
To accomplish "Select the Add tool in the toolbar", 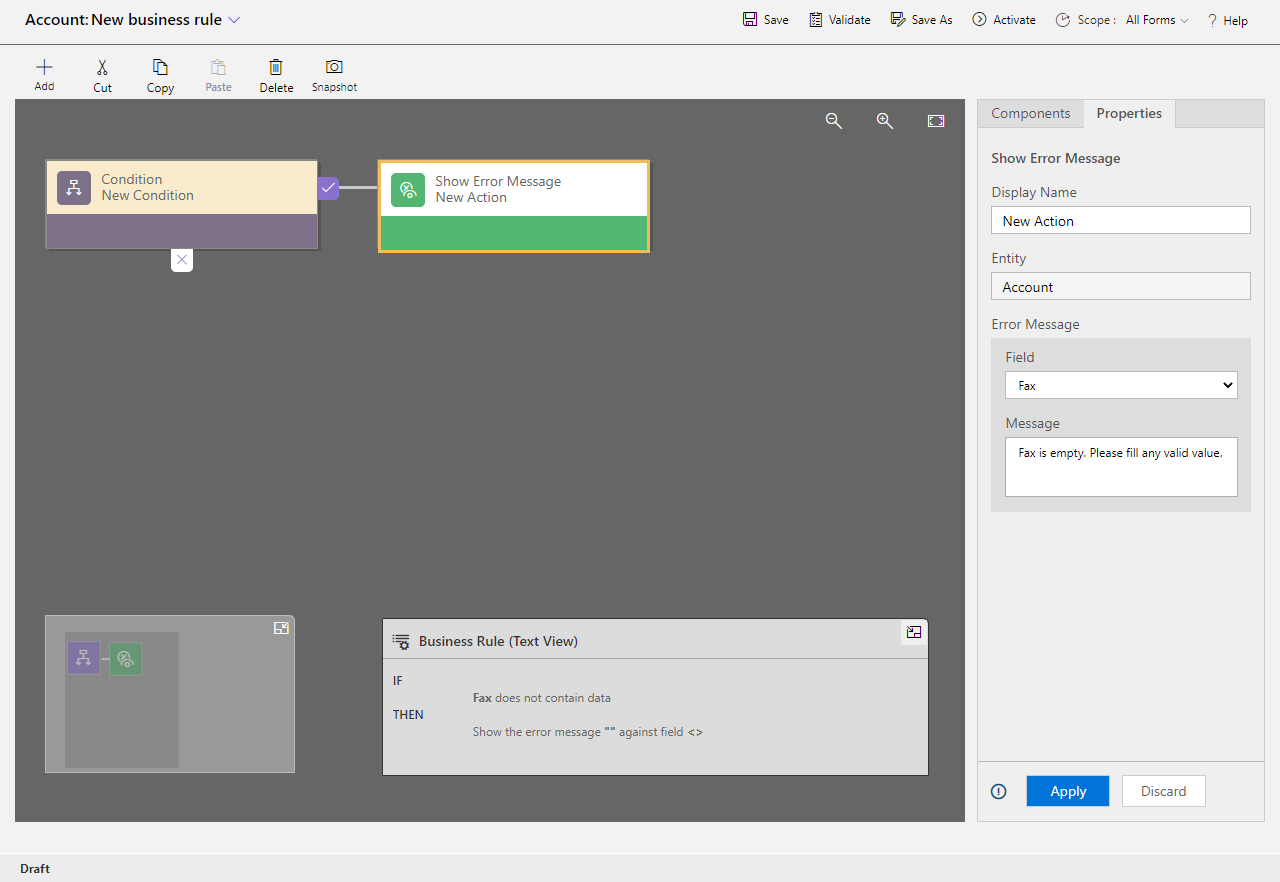I will coord(44,74).
